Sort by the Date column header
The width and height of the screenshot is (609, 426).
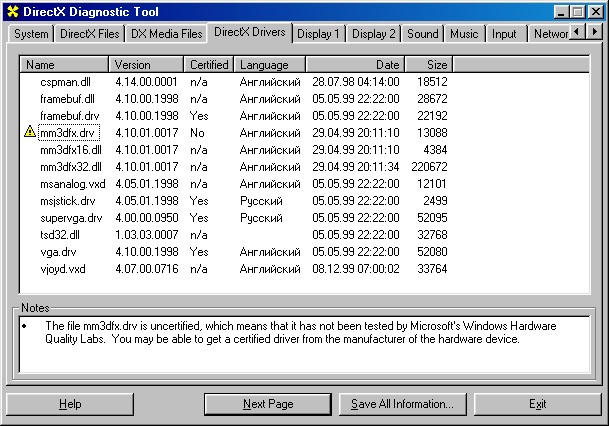pyautogui.click(x=354, y=65)
